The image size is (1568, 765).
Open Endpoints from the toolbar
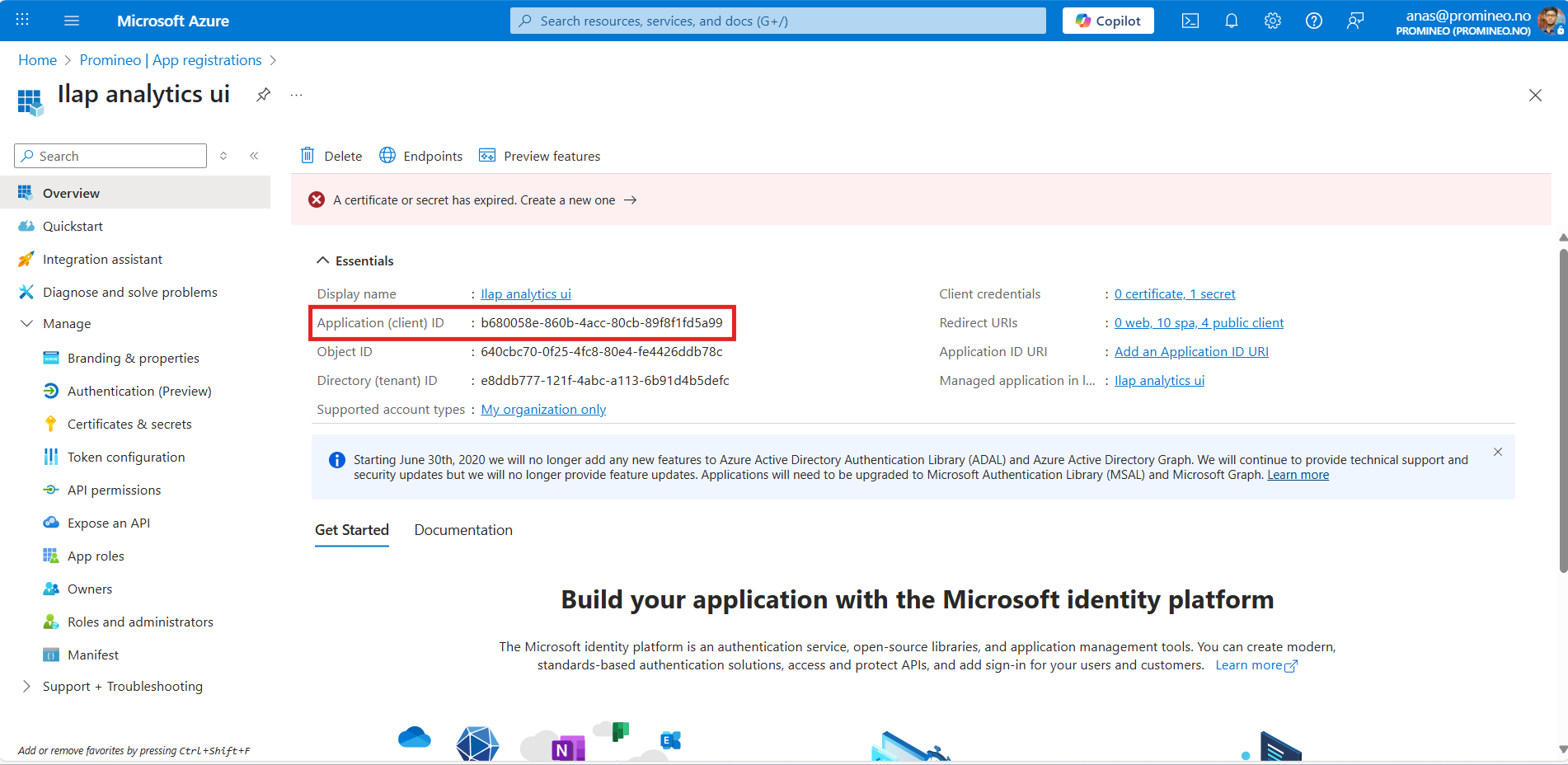(421, 156)
